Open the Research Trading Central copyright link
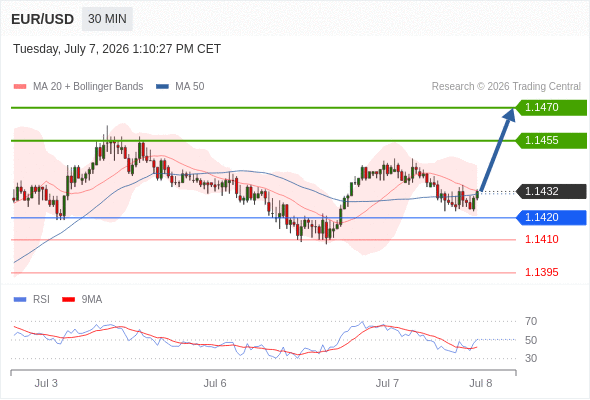 point(506,87)
